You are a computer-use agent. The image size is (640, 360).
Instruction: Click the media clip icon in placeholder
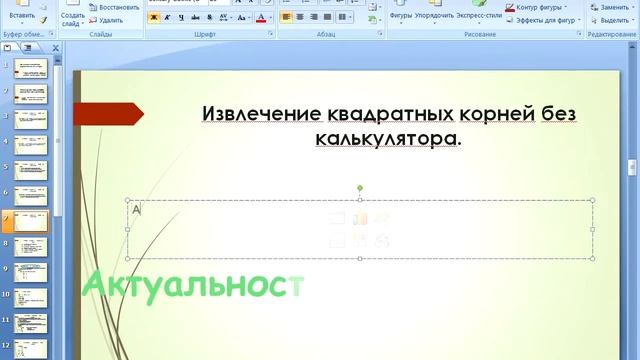382,240
